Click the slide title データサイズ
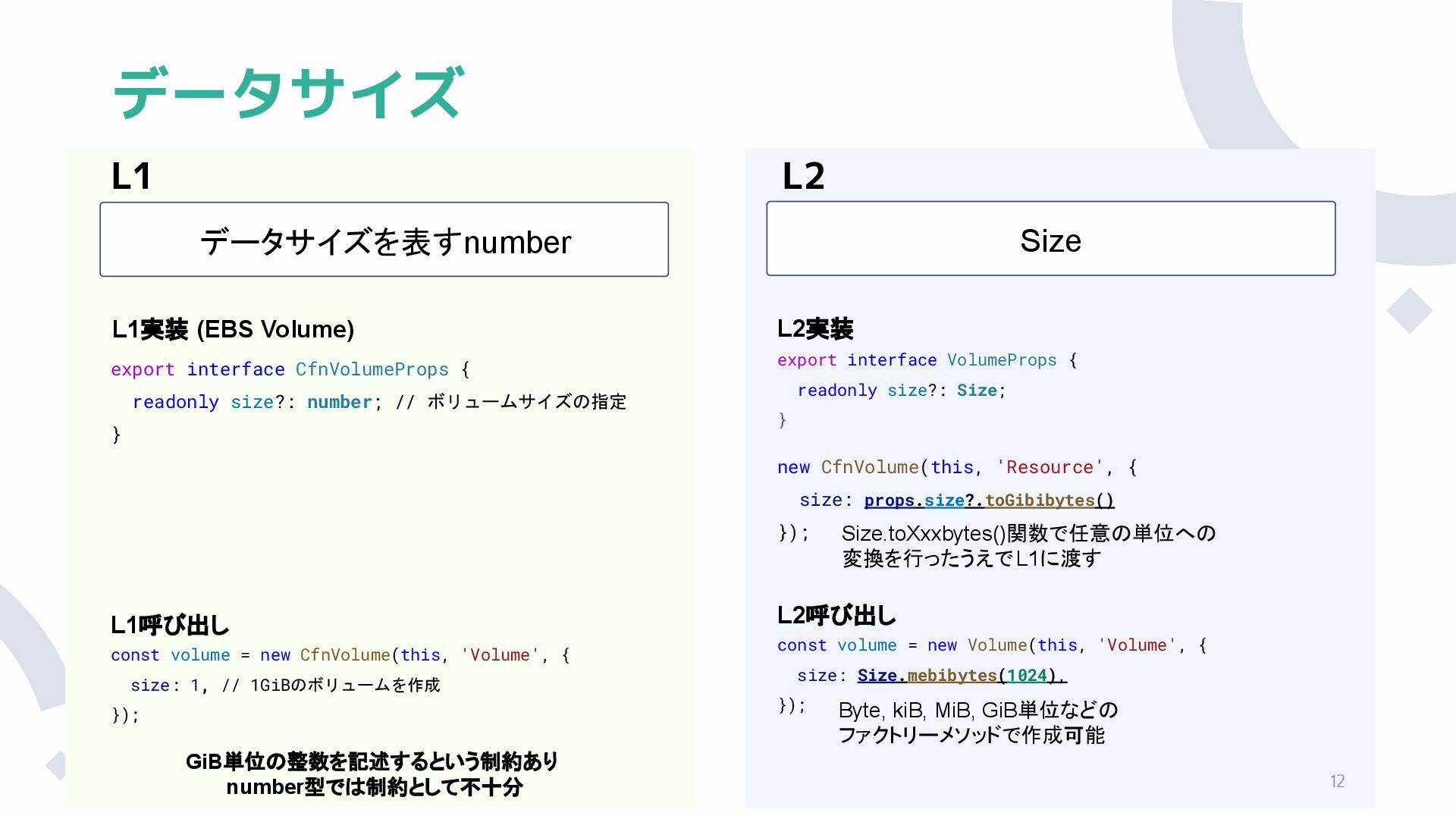Image resolution: width=1456 pixels, height=819 pixels. click(x=288, y=93)
